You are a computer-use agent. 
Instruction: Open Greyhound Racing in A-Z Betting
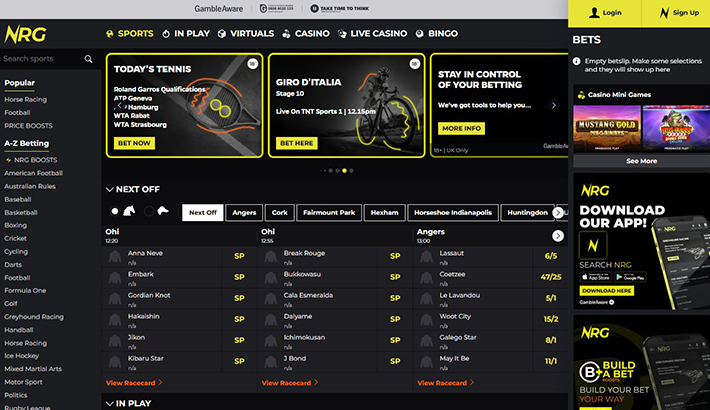tap(34, 317)
